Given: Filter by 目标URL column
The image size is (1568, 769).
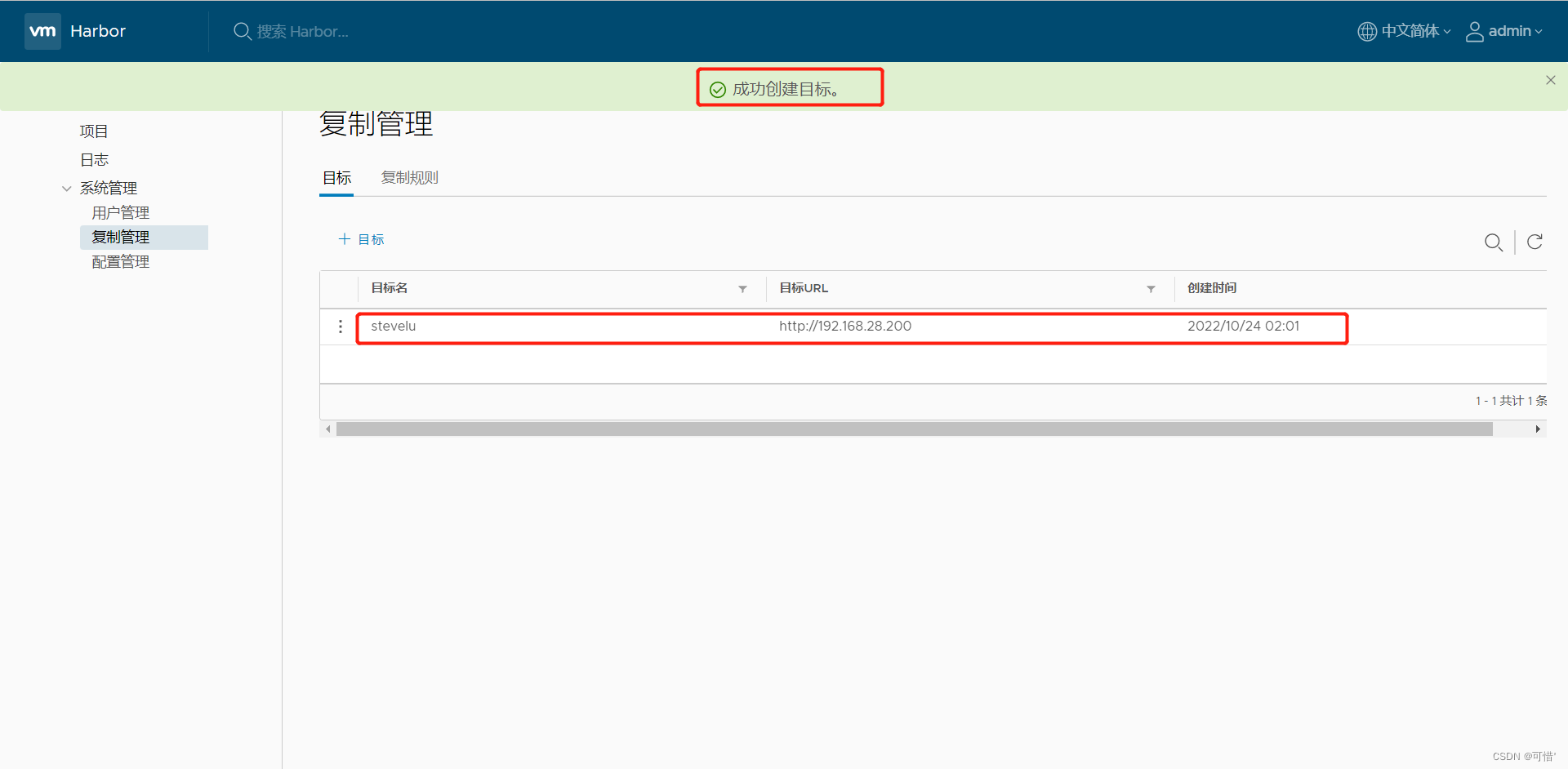Looking at the screenshot, I should click(1151, 289).
